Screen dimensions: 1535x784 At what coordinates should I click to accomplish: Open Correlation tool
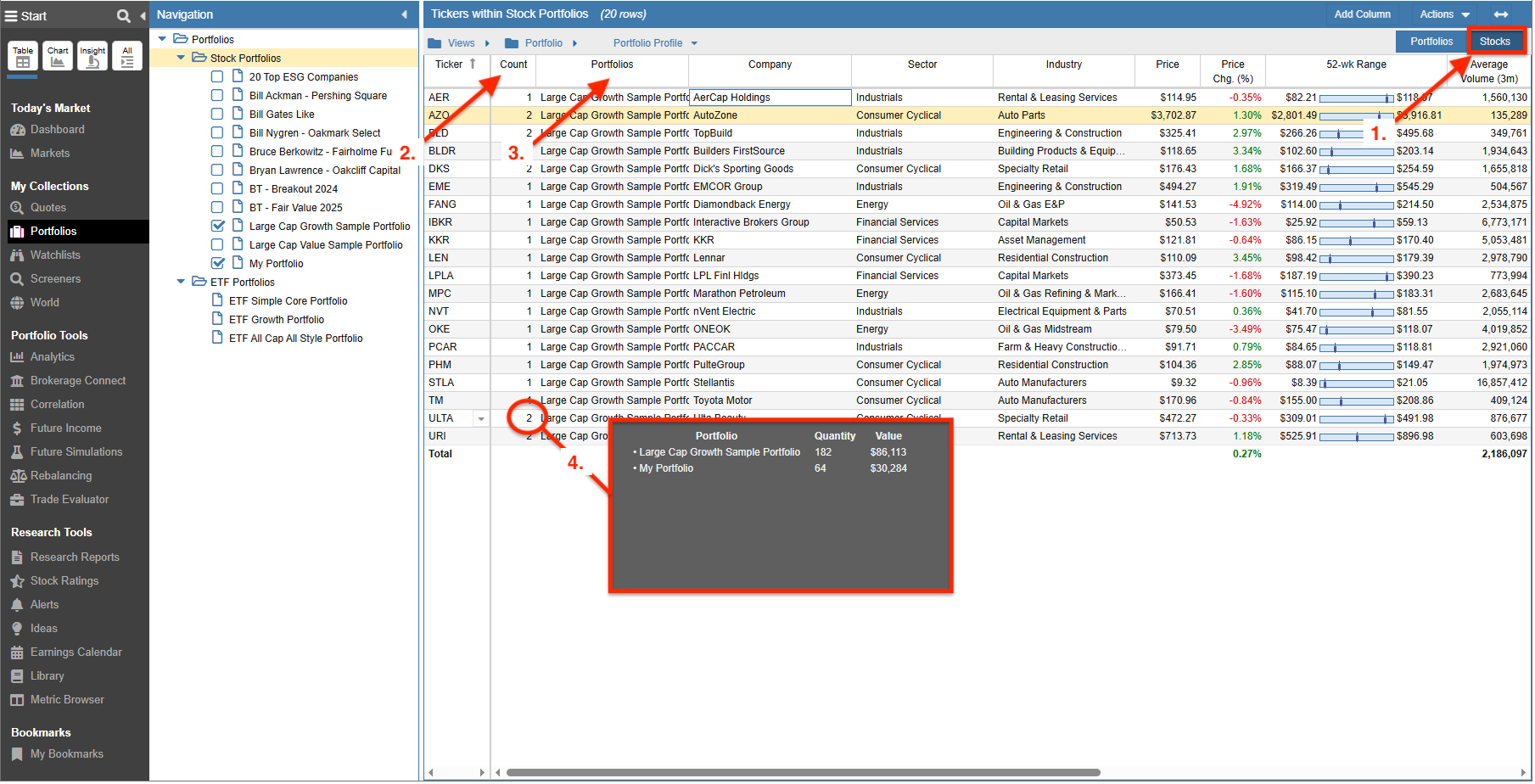coord(58,405)
